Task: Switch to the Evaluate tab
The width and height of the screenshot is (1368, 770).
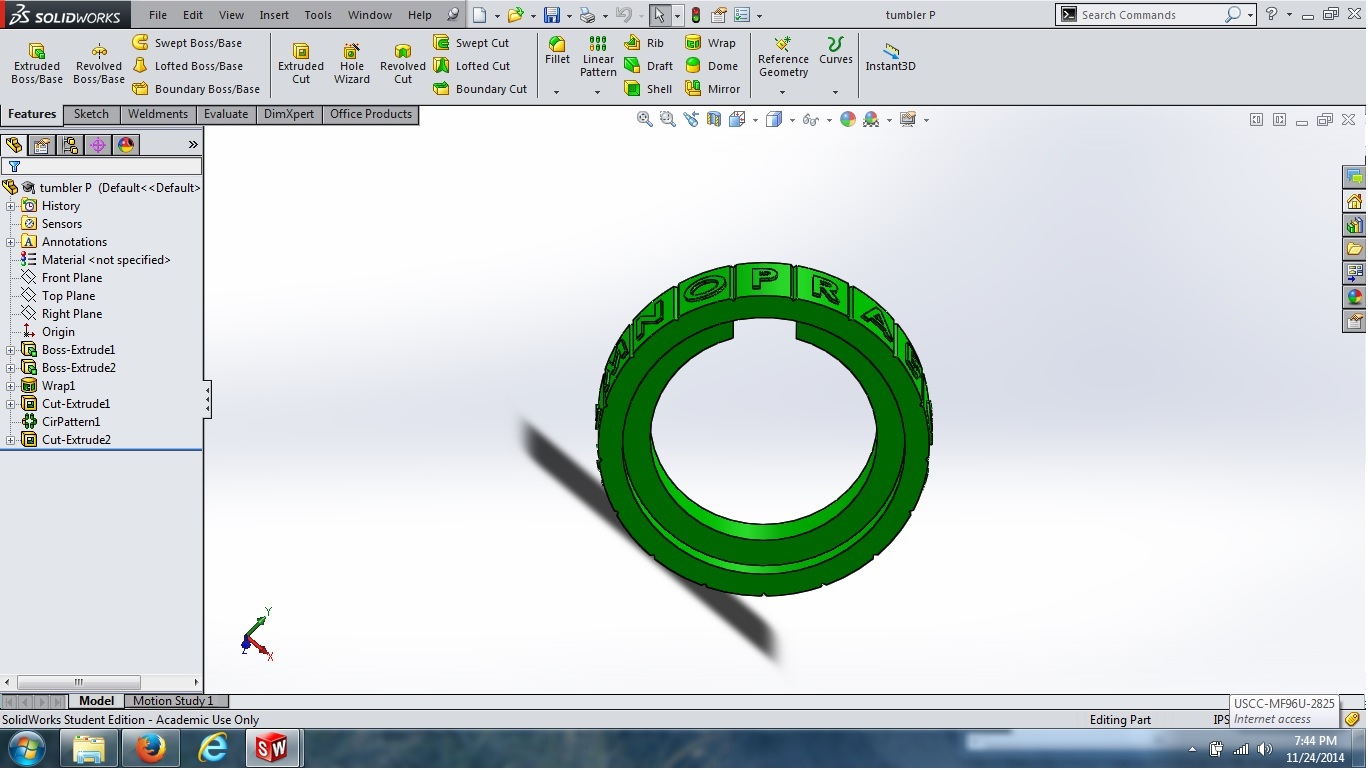Action: click(x=226, y=114)
